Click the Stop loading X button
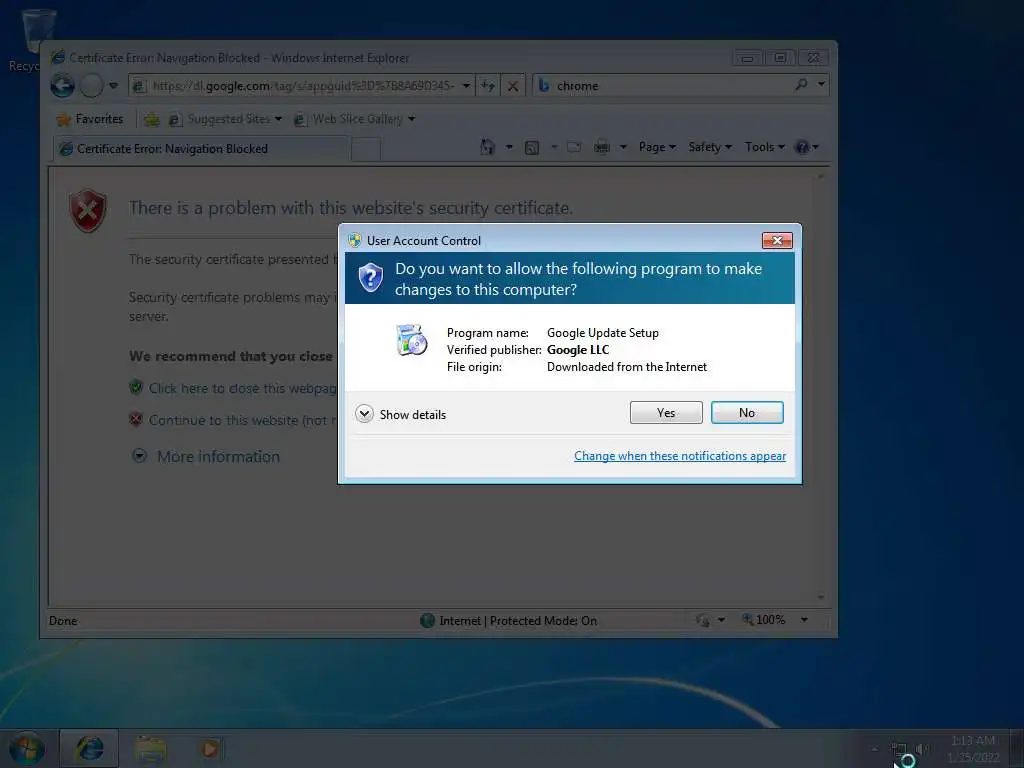The height and width of the screenshot is (768, 1024). tap(513, 86)
